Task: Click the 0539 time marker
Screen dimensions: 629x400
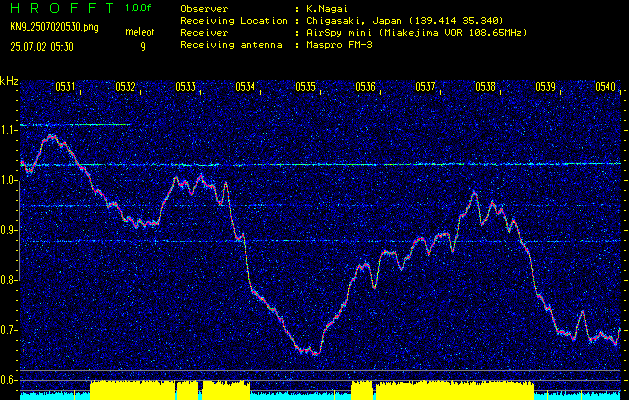Action: [x=545, y=86]
